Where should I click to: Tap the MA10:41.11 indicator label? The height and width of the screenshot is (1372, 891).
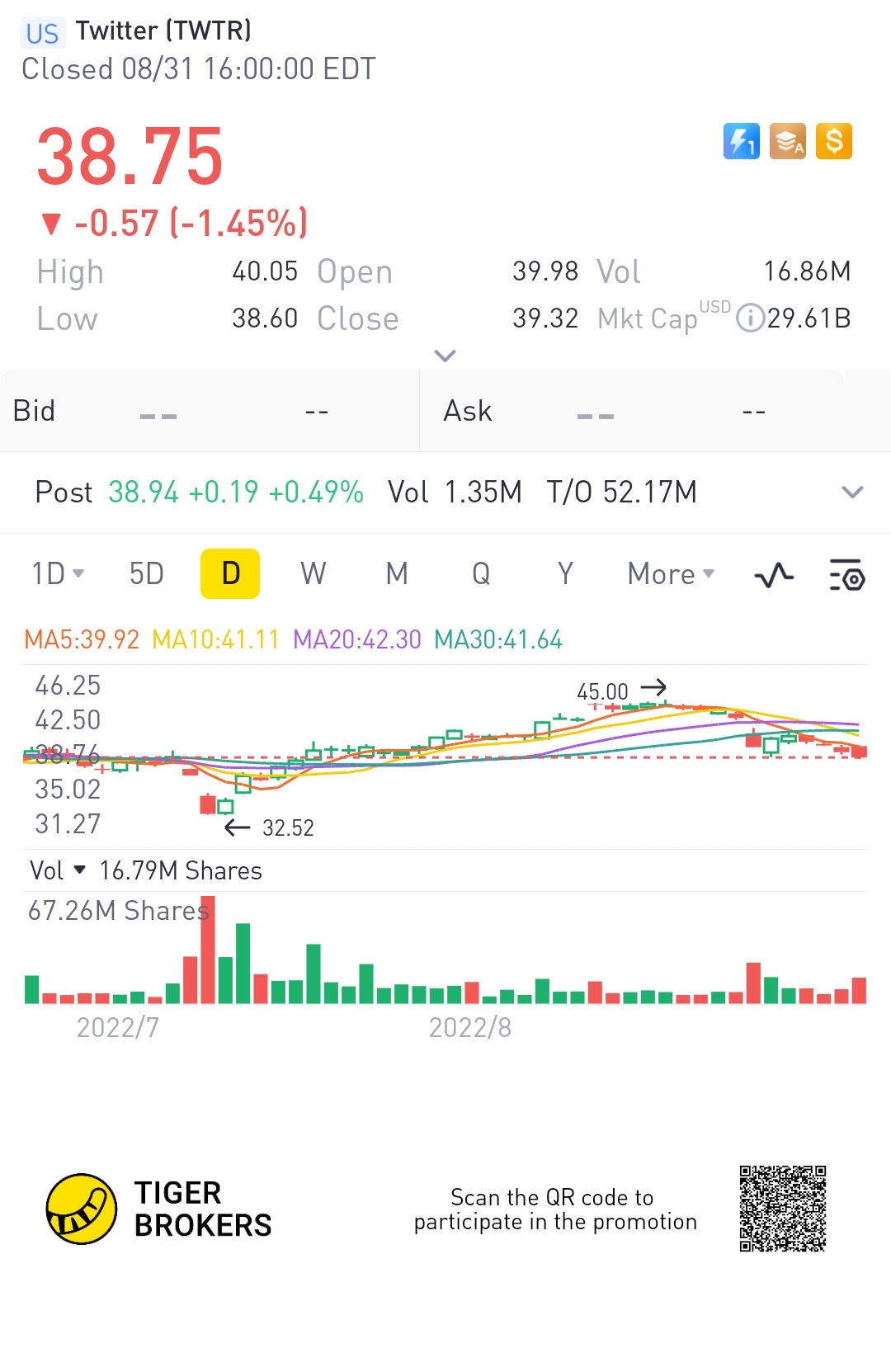216,639
